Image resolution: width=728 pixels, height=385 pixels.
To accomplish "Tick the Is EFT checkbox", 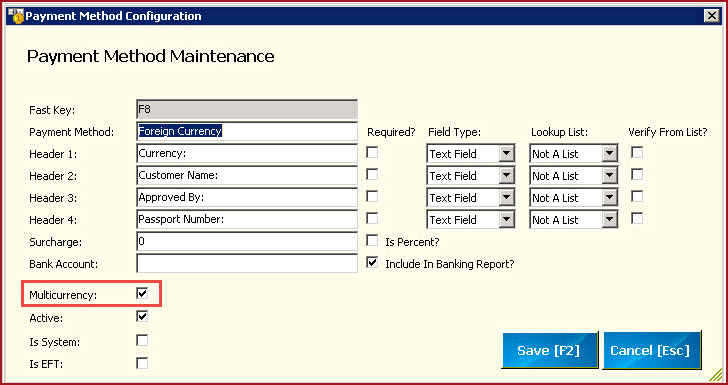I will point(142,363).
